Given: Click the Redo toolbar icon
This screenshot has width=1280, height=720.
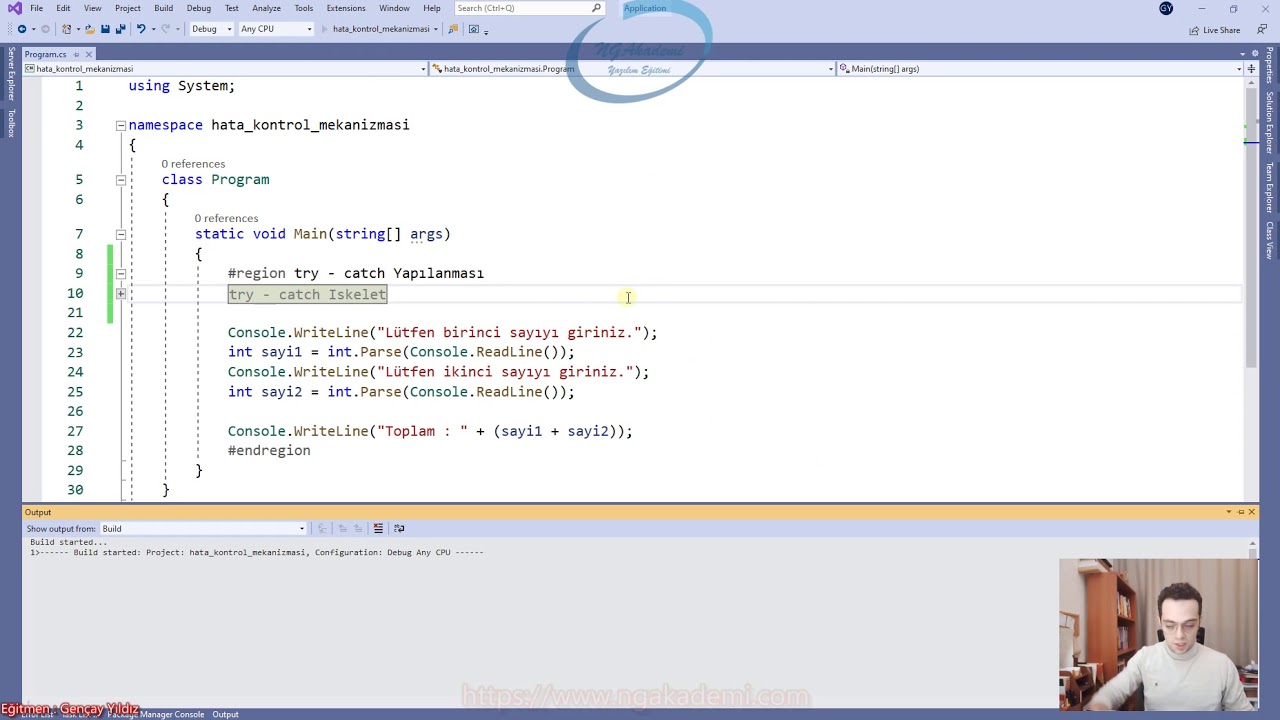Looking at the screenshot, I should pyautogui.click(x=165, y=29).
